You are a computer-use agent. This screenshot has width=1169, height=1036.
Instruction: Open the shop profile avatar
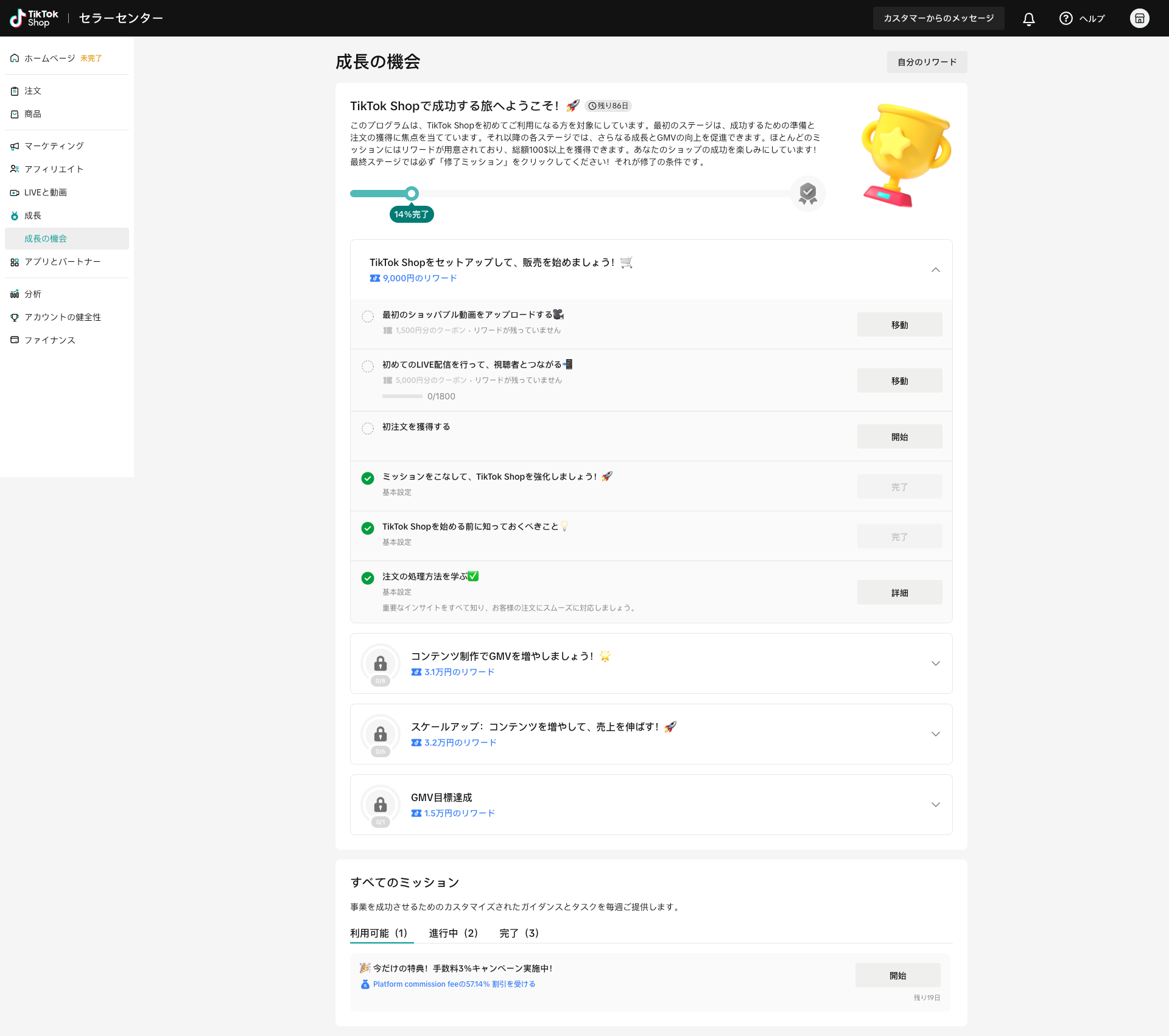(1140, 18)
